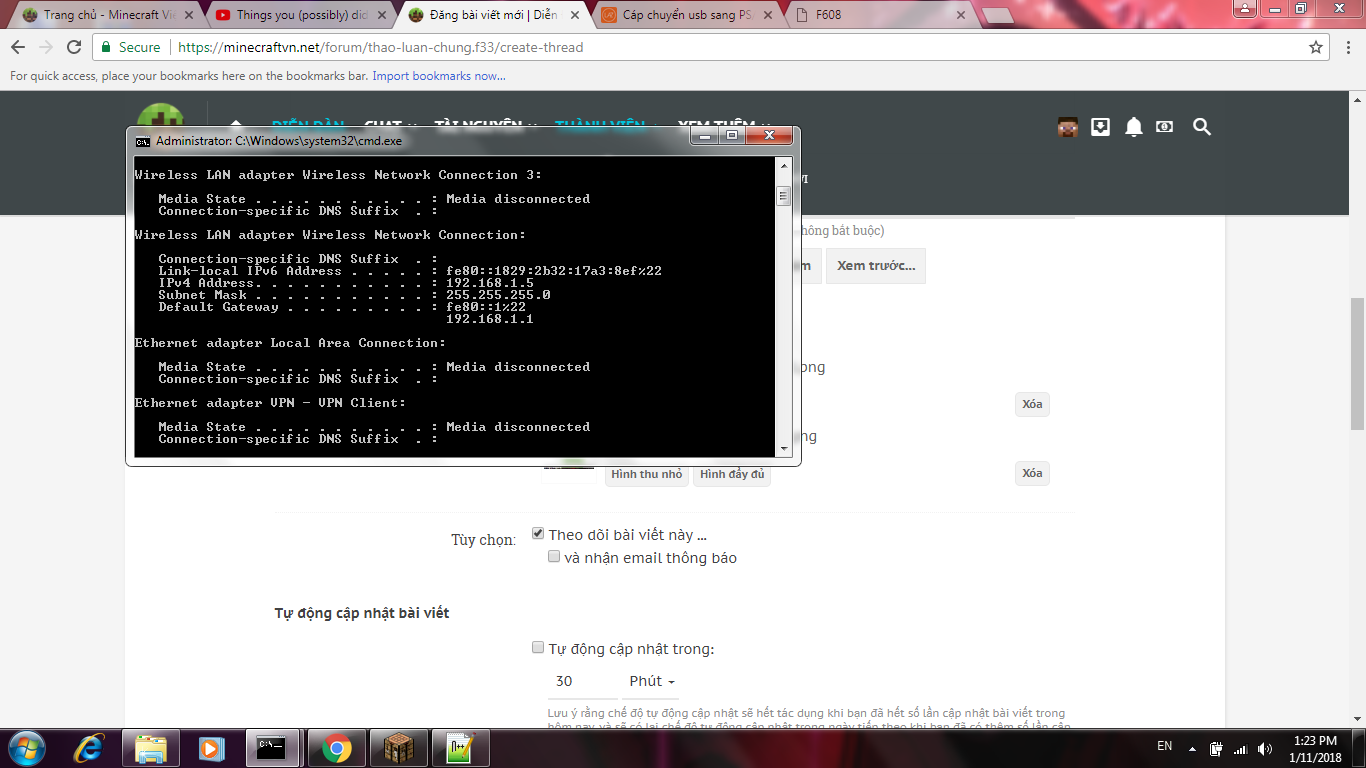The height and width of the screenshot is (768, 1366).
Task: Click the 'Xem trước...' preview button
Action: 875,266
